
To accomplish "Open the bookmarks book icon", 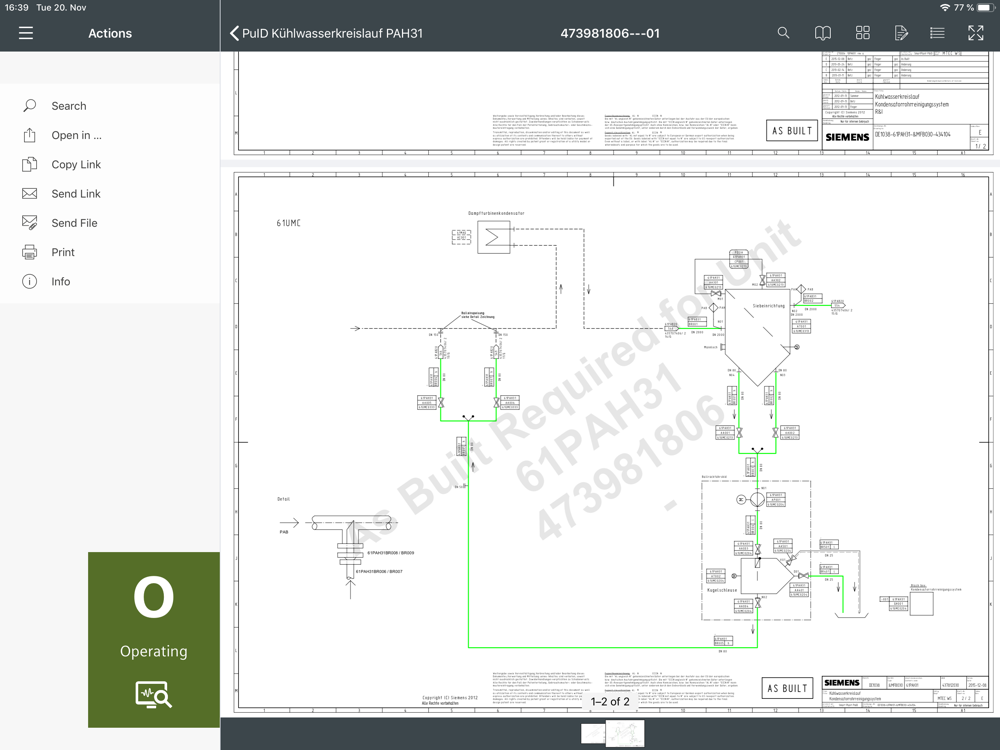I will coord(823,33).
